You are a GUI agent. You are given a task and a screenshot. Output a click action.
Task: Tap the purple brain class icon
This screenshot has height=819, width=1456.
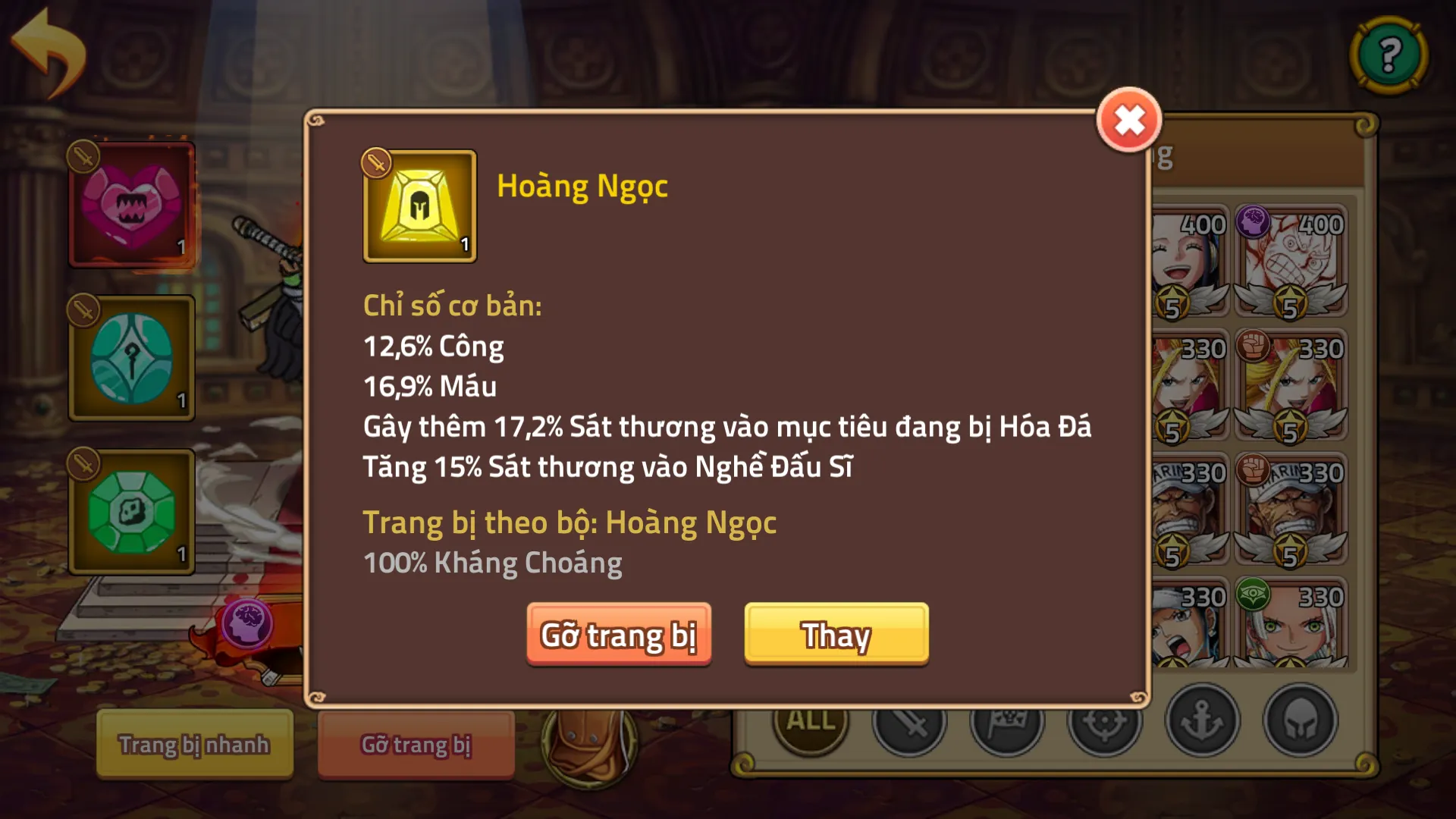[x=246, y=623]
